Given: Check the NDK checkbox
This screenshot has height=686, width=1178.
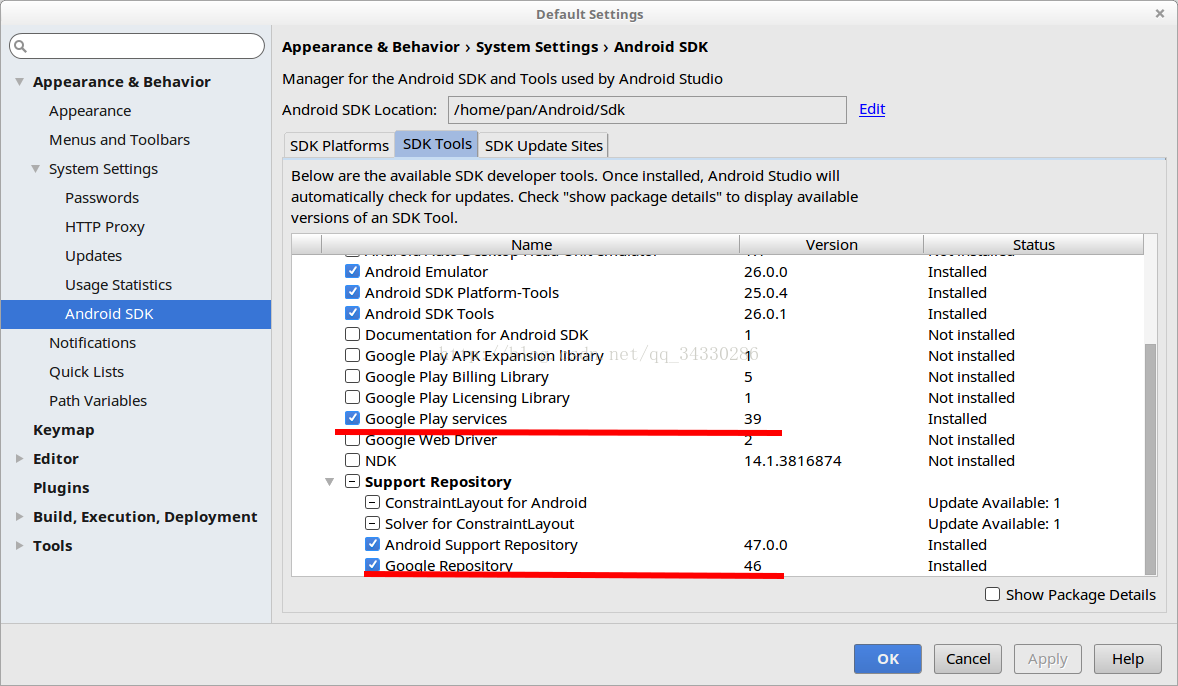Looking at the screenshot, I should coord(352,460).
